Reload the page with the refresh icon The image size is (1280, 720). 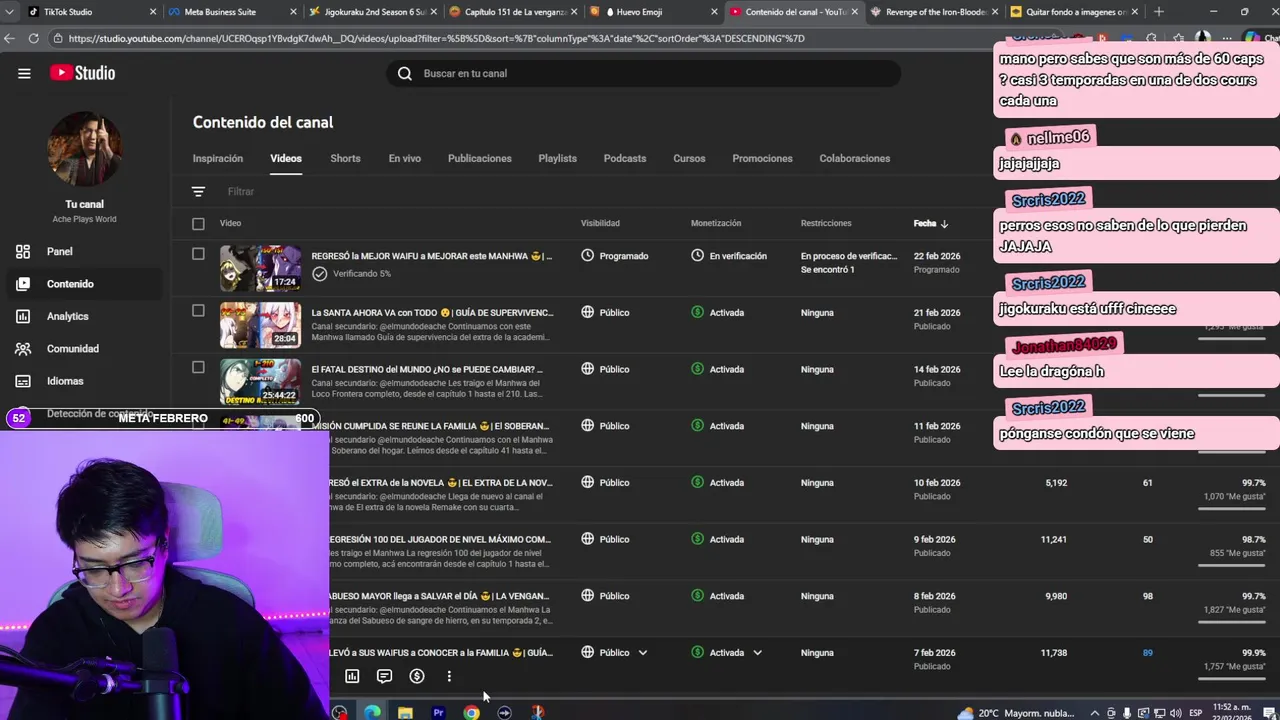pos(33,38)
